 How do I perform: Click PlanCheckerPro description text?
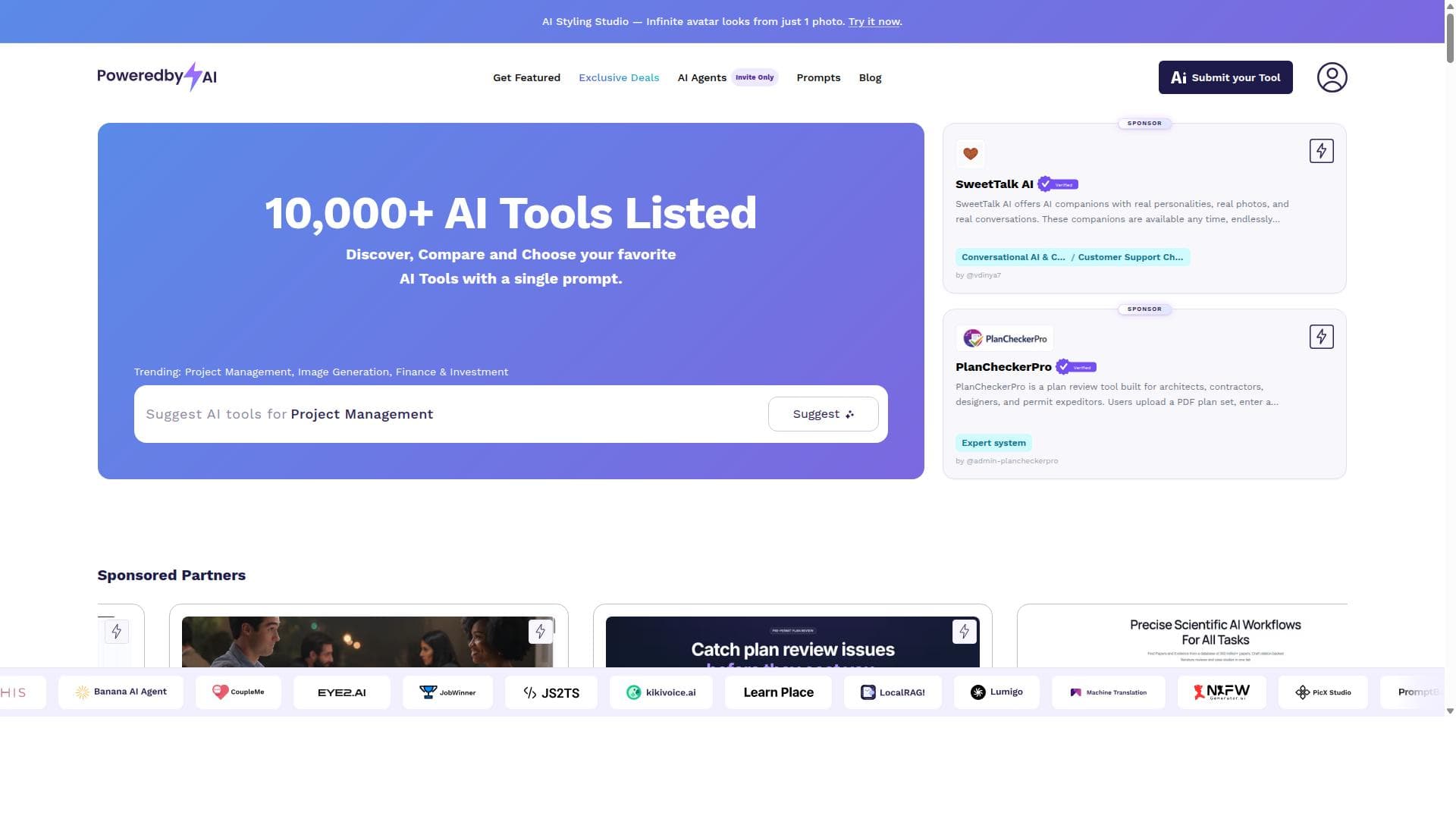[1116, 394]
